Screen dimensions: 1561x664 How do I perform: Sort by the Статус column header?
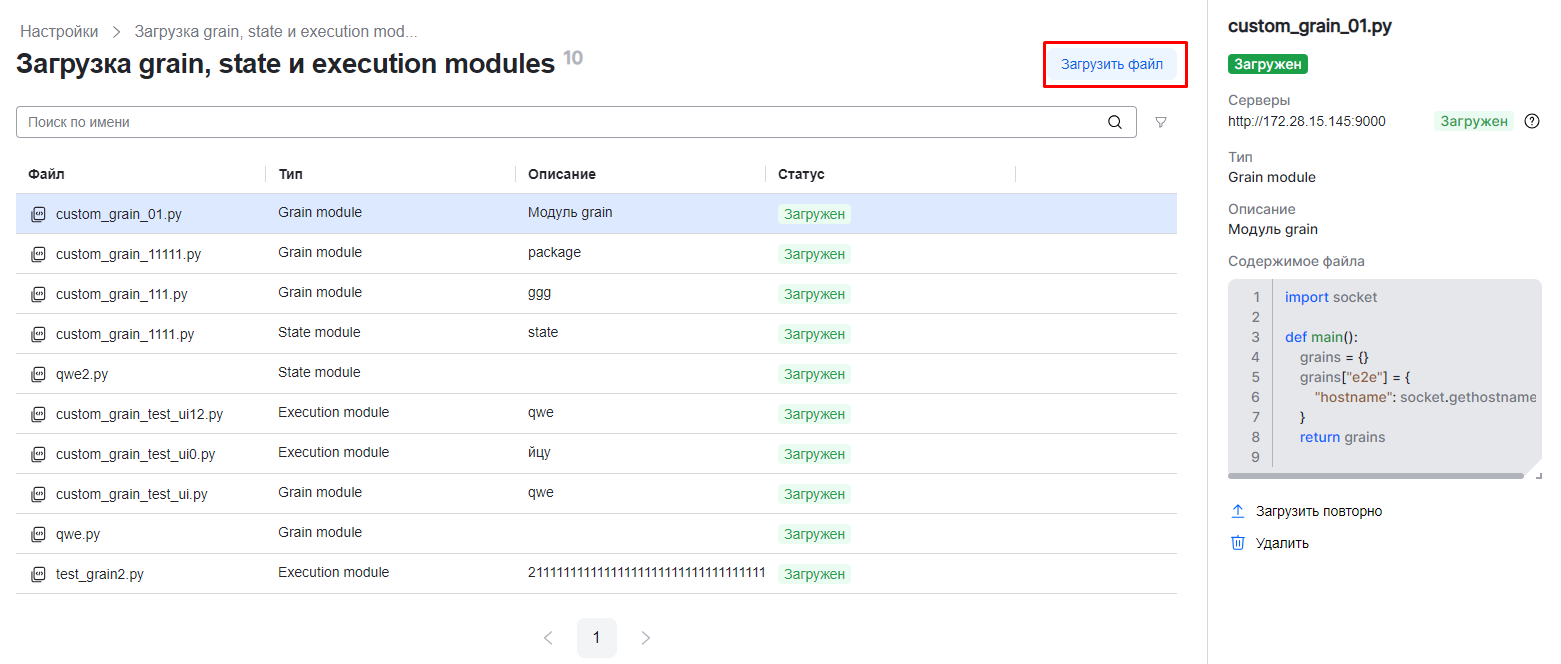(801, 174)
